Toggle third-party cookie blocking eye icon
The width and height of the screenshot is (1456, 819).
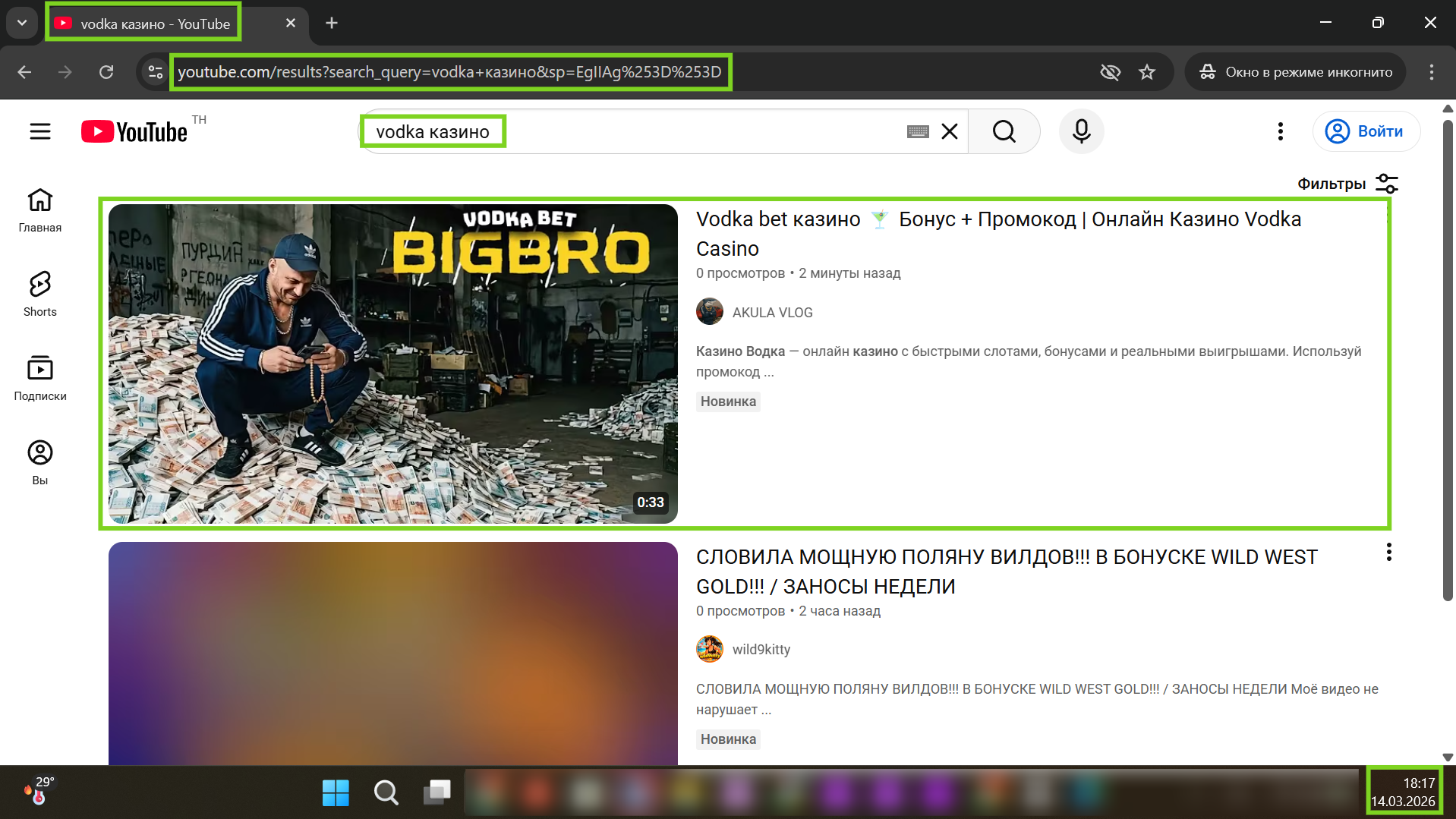[x=1110, y=72]
